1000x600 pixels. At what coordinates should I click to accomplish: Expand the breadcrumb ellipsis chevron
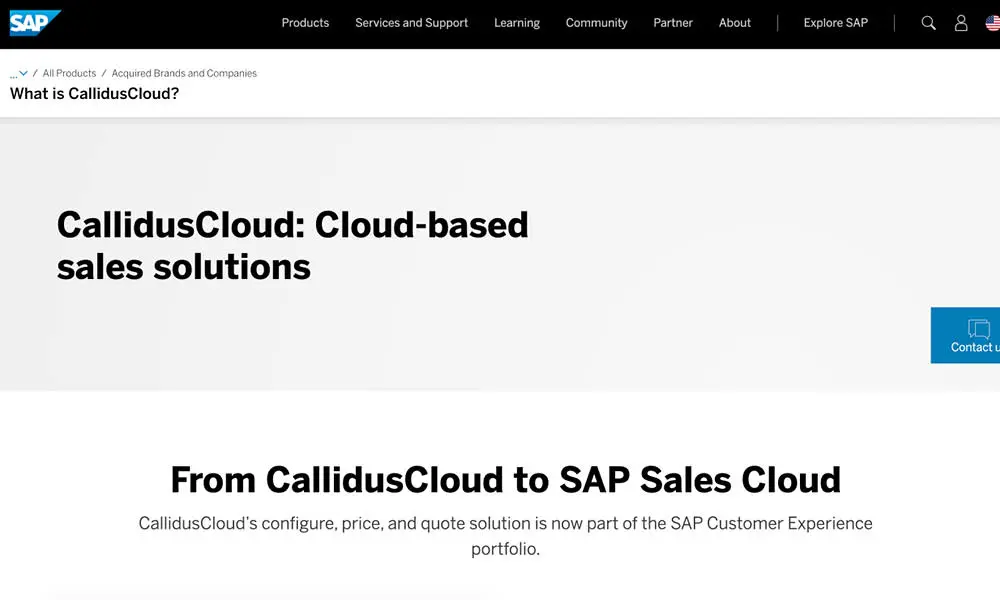(21, 72)
